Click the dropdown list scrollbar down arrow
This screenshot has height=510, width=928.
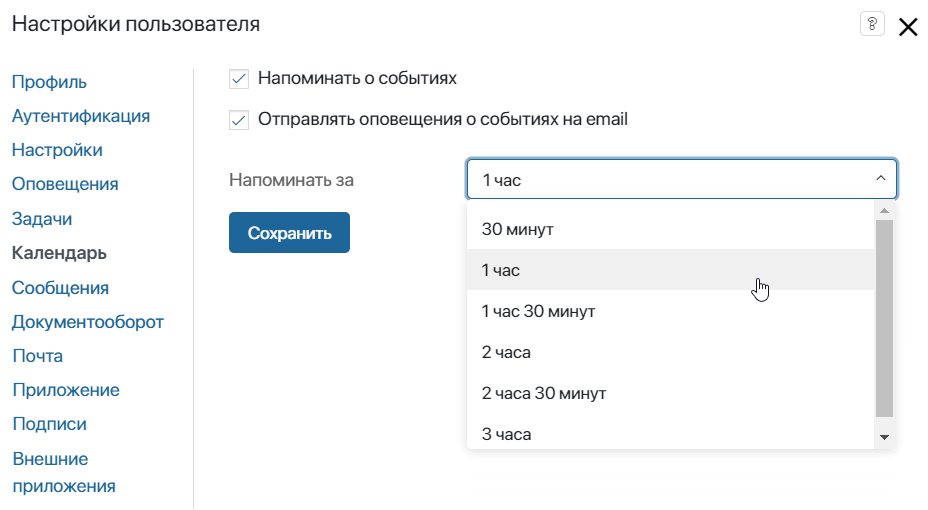click(884, 437)
